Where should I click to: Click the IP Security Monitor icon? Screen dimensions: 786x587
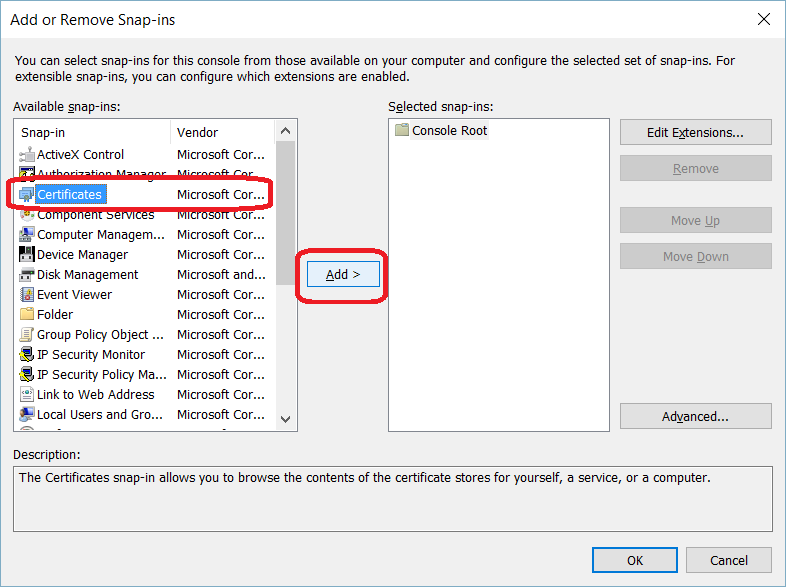pos(27,355)
